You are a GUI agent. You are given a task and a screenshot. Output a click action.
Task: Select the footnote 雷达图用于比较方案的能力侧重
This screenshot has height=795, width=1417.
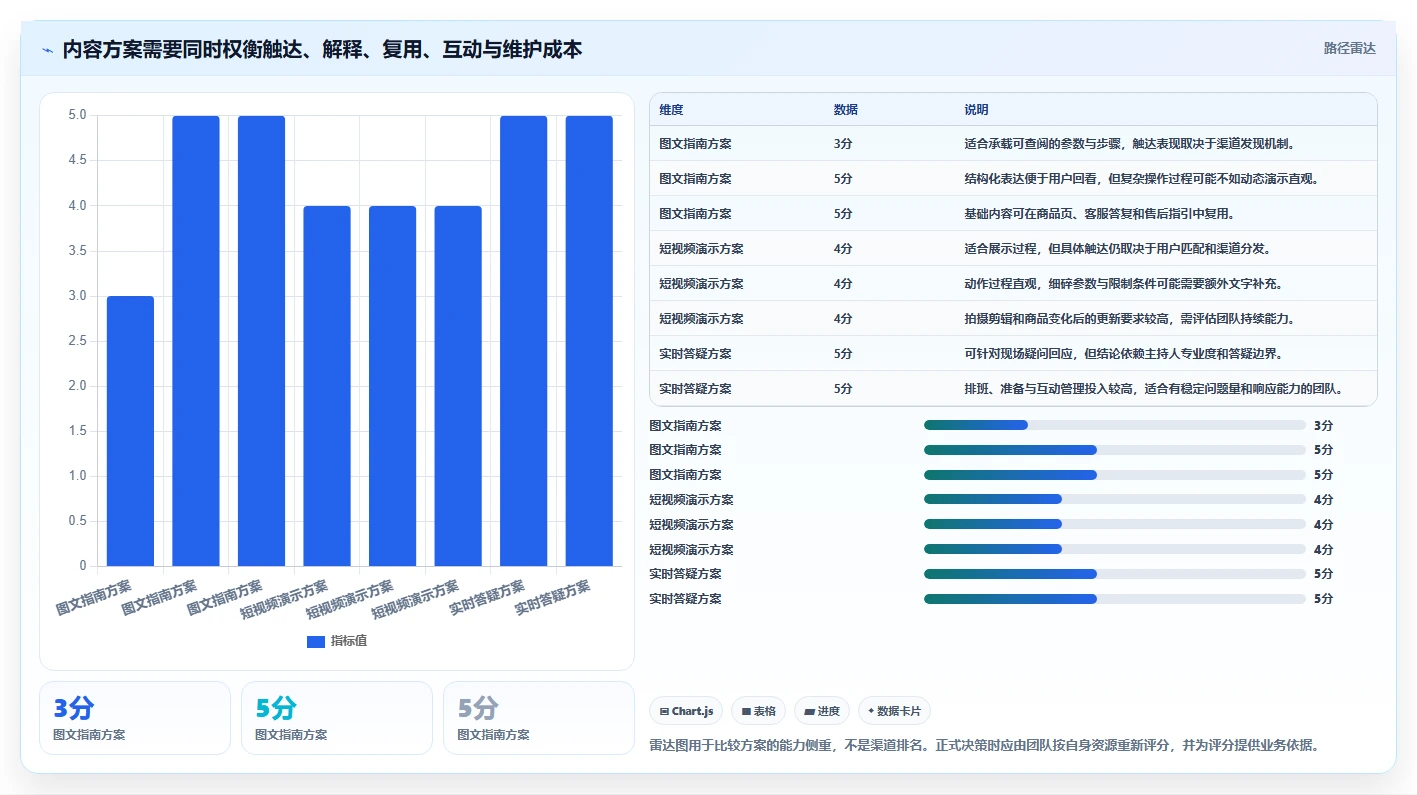pyautogui.click(x=985, y=746)
